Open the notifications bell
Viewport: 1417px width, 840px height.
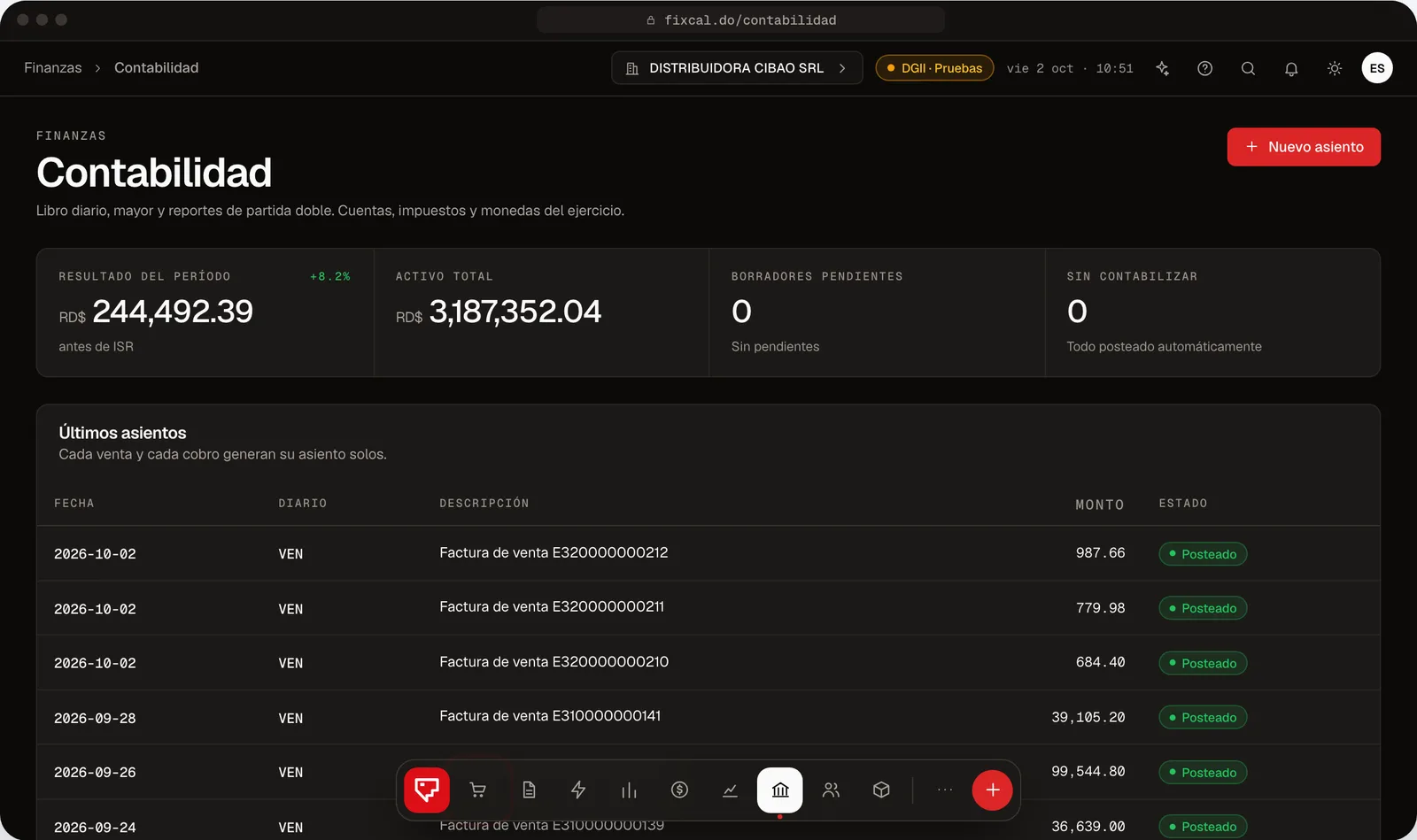1291,68
